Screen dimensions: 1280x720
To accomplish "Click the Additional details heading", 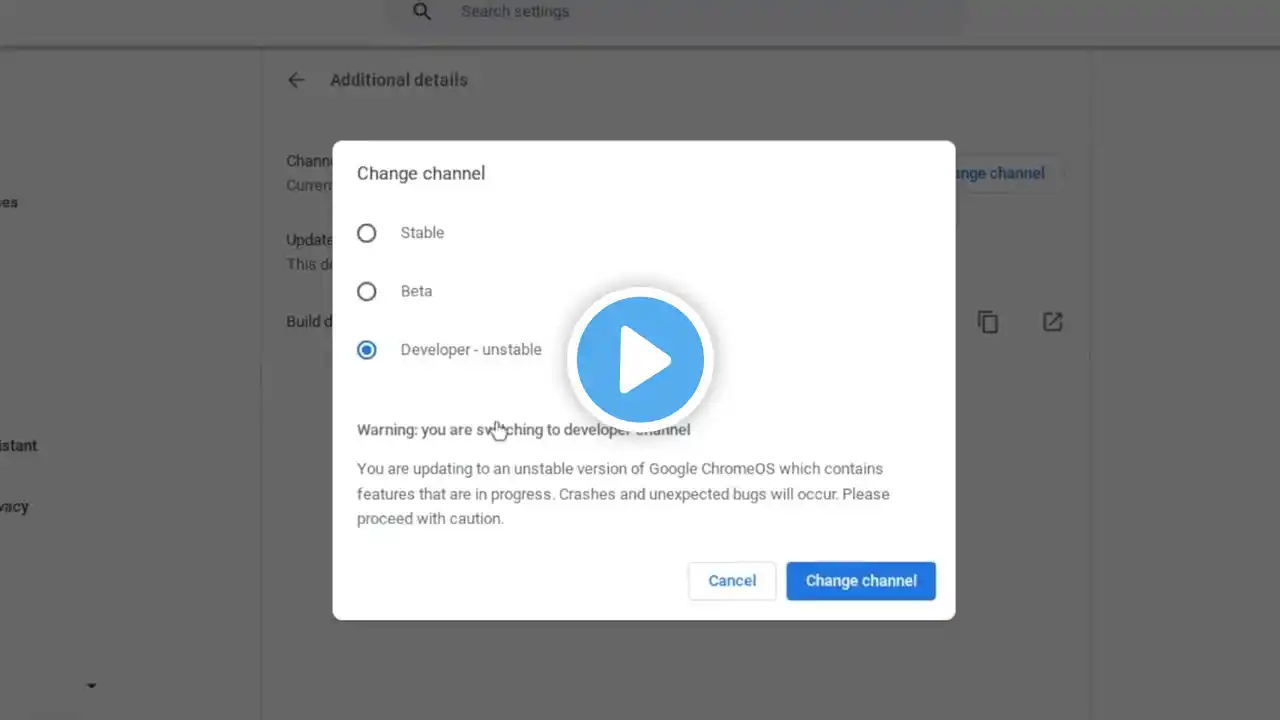I will [399, 80].
